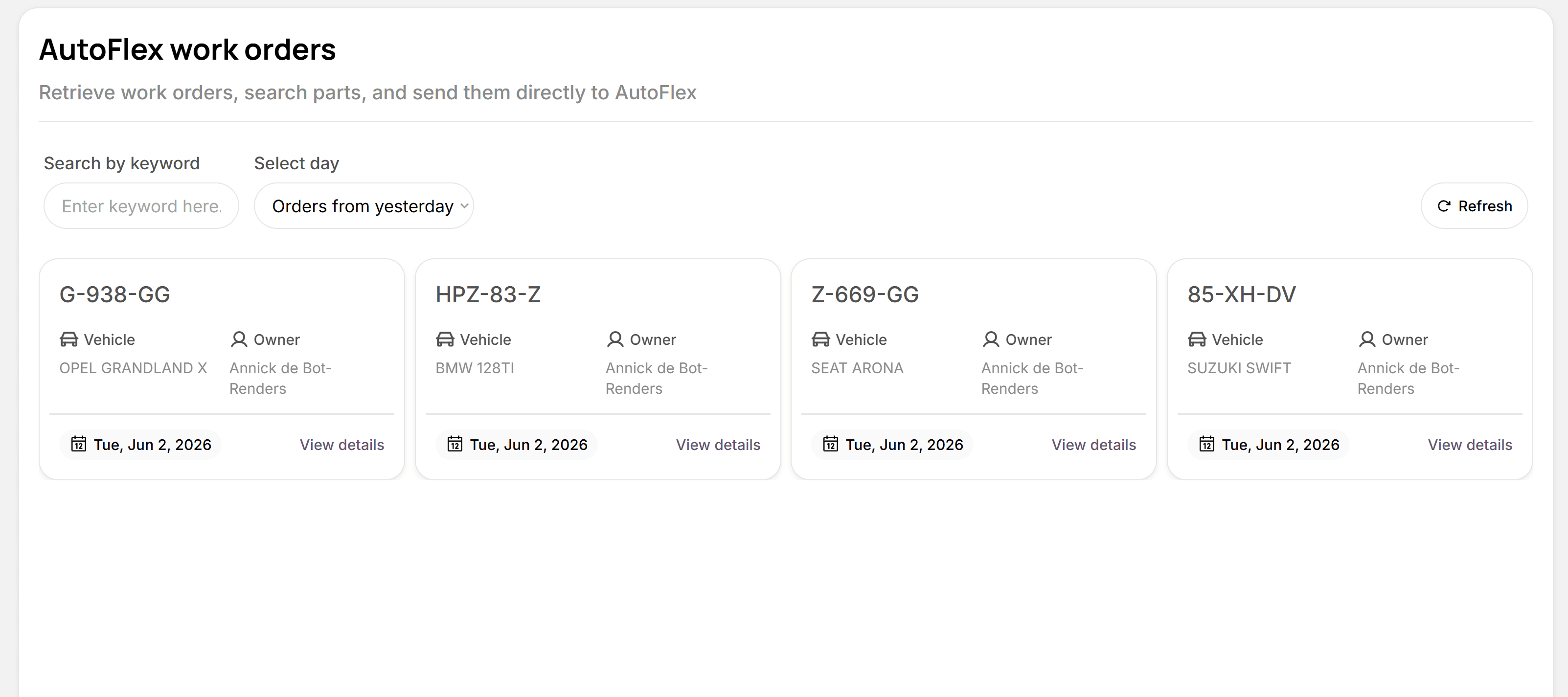Open the Orders from yesterday dropdown
Image resolution: width=1568 pixels, height=697 pixels.
pos(364,206)
